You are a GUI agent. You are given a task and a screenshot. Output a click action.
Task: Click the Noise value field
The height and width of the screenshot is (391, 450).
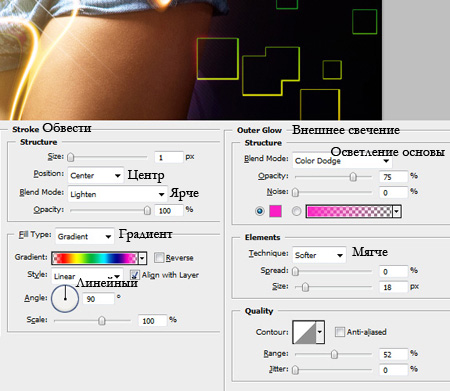[x=393, y=192]
